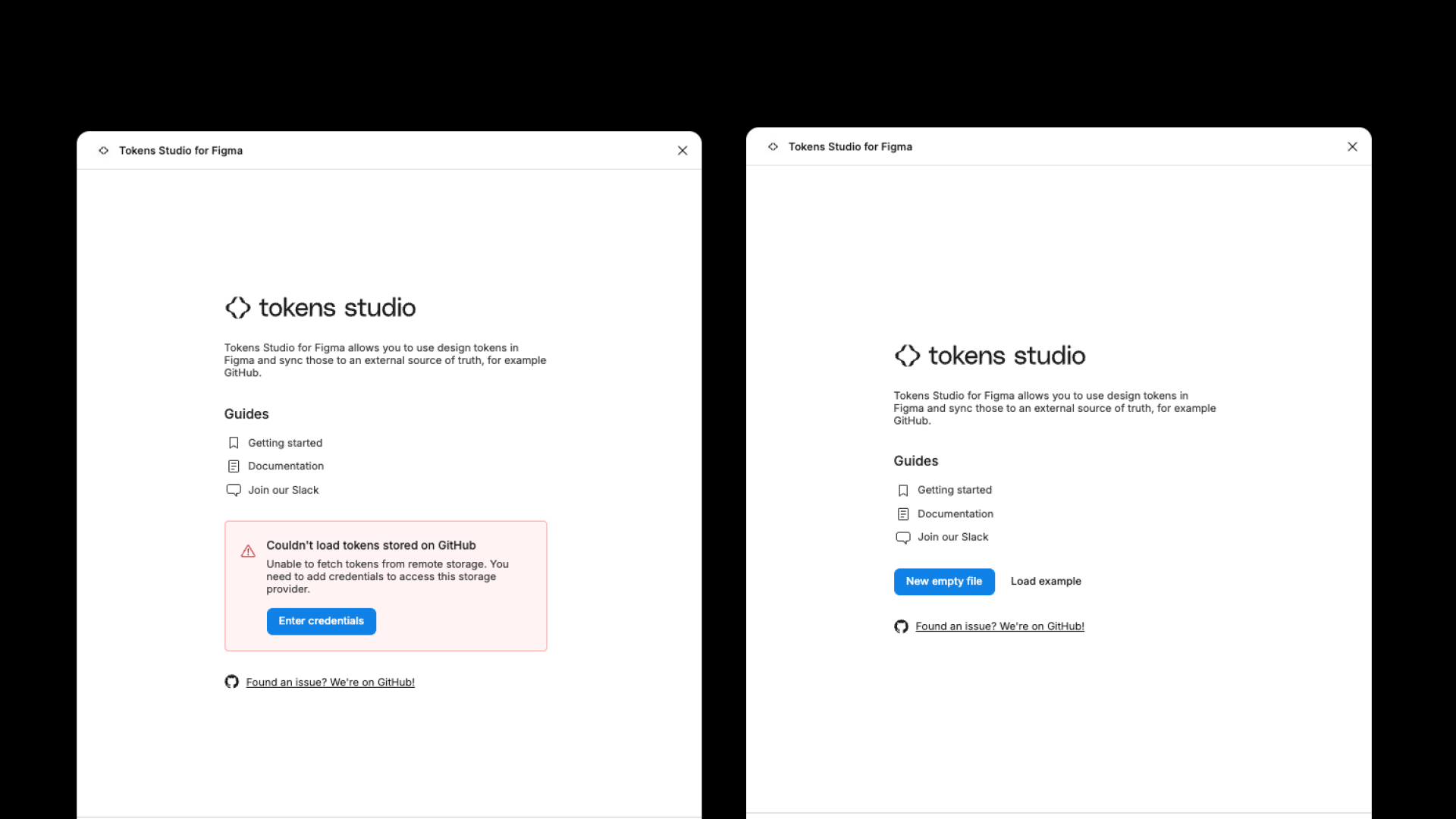Click bookmark icon beside Getting started, left window
The width and height of the screenshot is (1456, 819).
(234, 443)
